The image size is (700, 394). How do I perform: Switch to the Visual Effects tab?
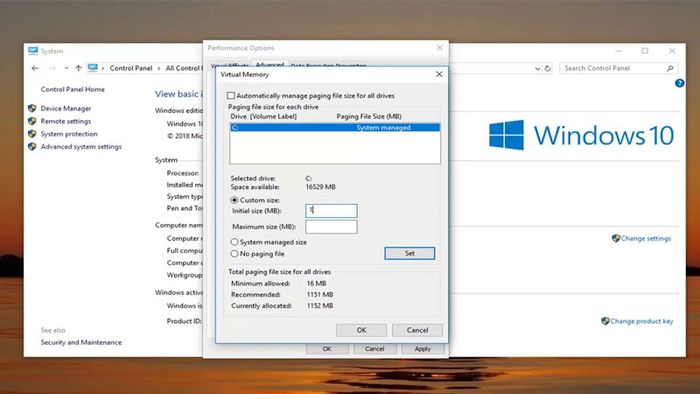229,65
